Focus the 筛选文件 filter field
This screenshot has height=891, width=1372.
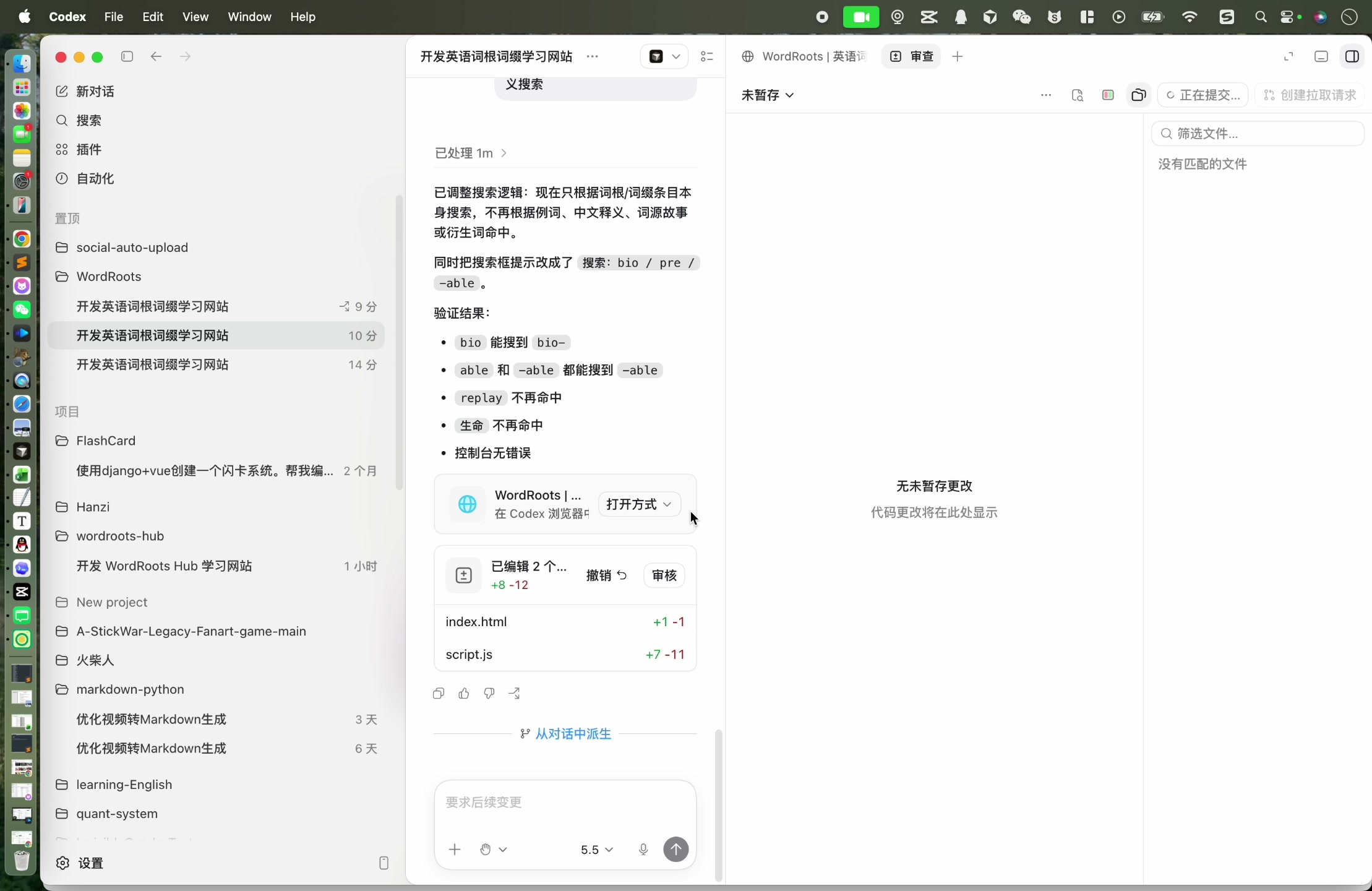click(x=1258, y=134)
